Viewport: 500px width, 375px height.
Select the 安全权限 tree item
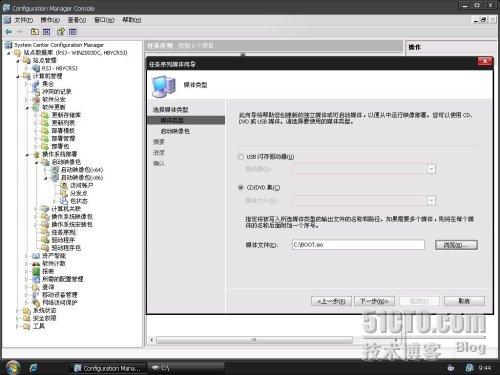[44, 318]
